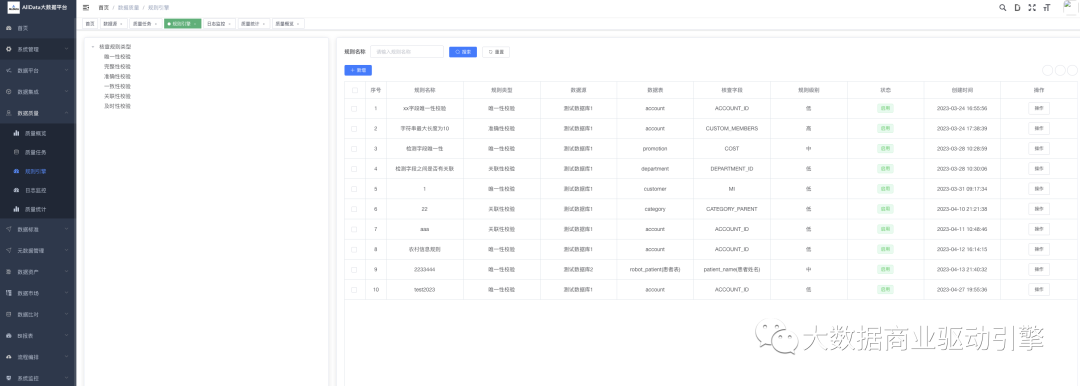Screen dimensions: 1080x386
Task: Click the 质量概览 chart icon in the sidebar
Action: 17,132
